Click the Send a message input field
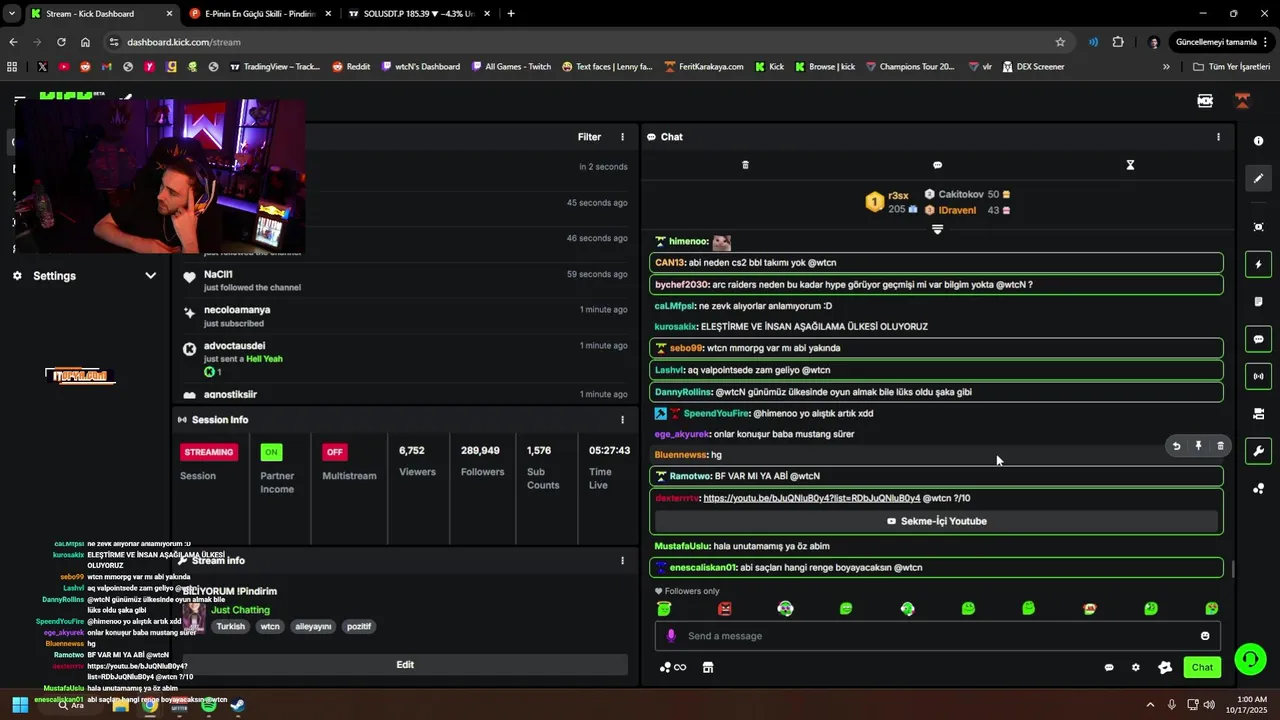This screenshot has height=720, width=1280. 935,636
